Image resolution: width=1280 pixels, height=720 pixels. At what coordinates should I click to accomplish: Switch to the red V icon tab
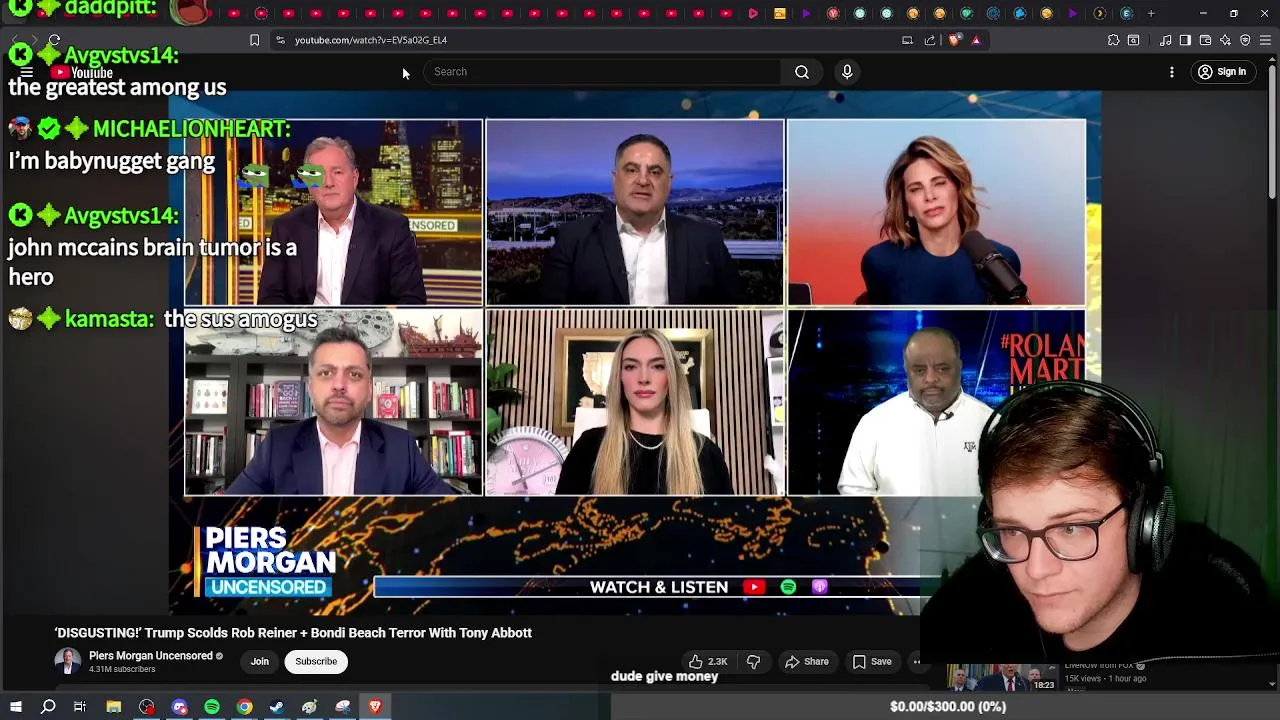[x=833, y=13]
